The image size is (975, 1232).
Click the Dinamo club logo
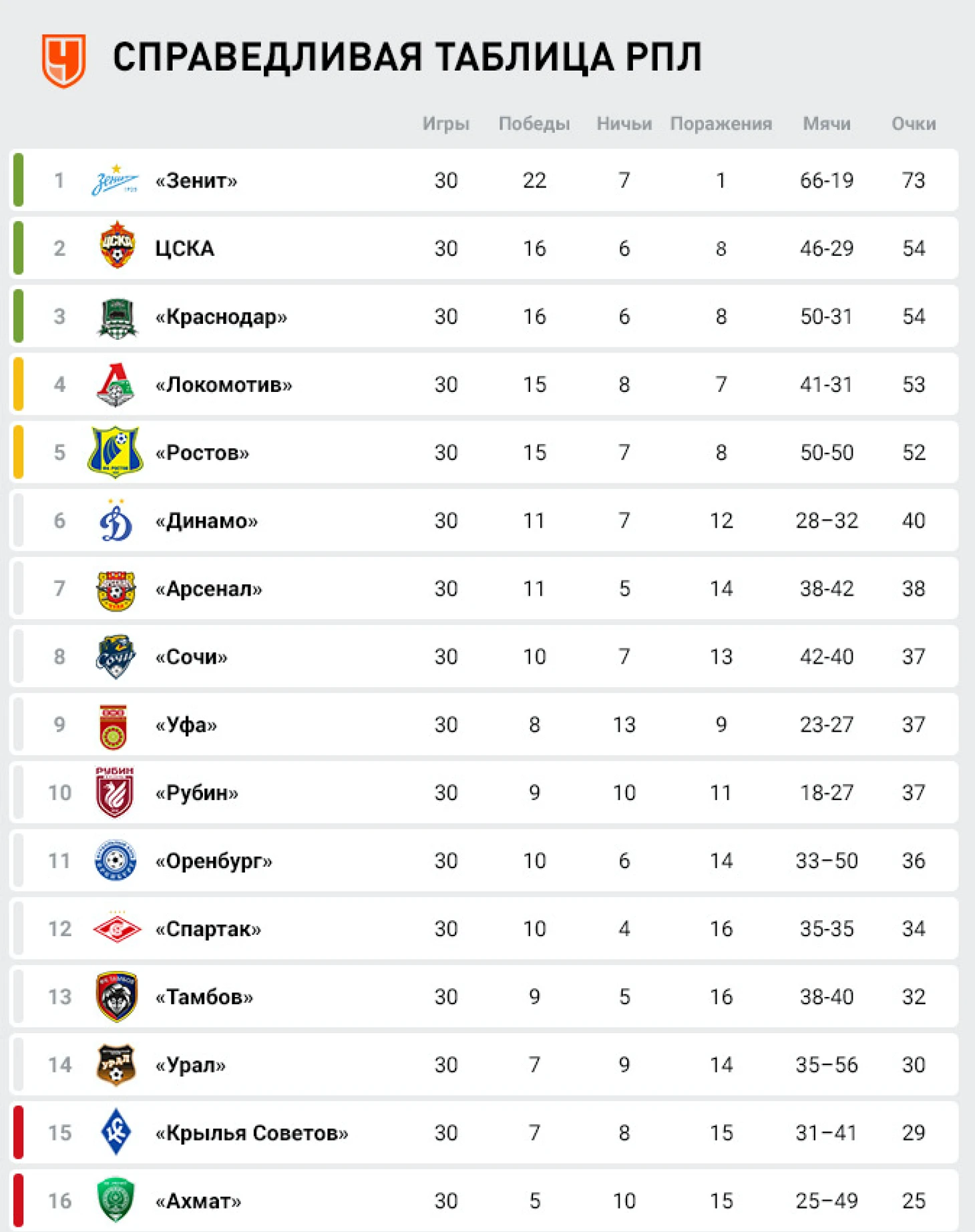[x=116, y=520]
